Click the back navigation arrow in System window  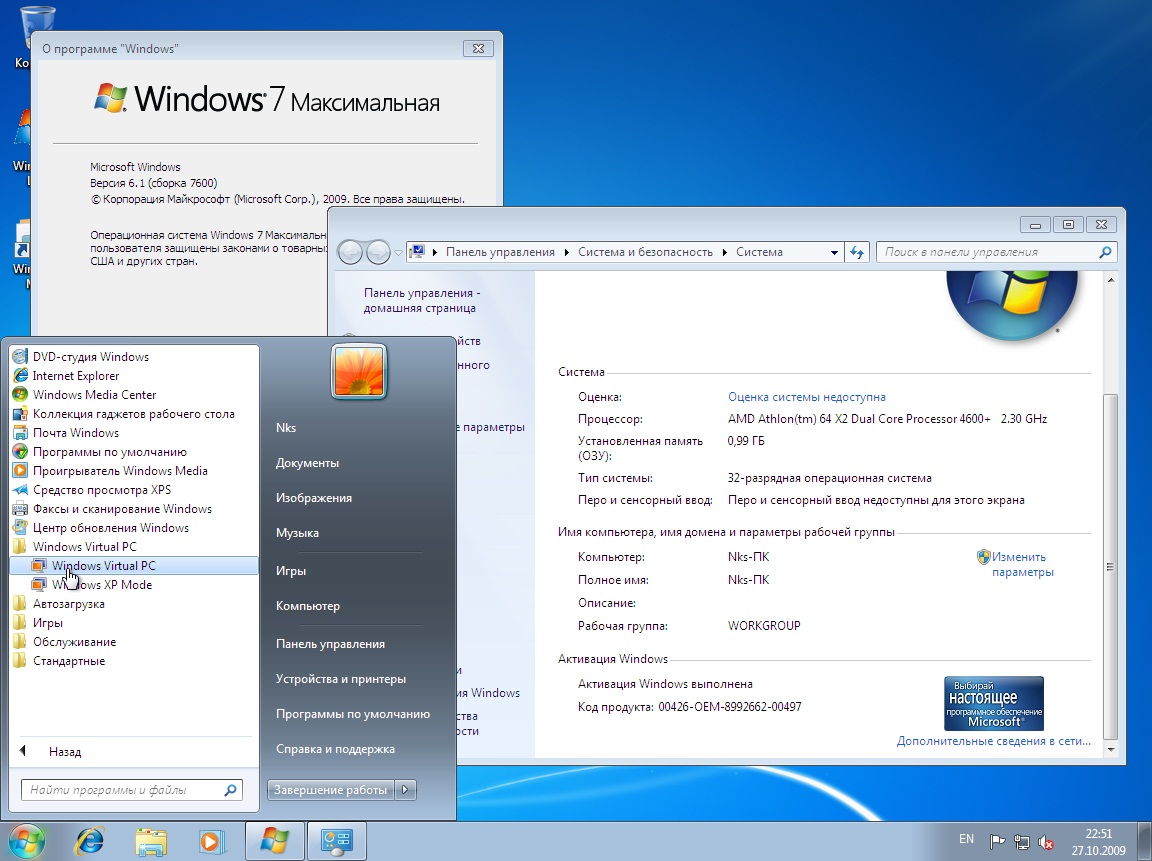click(x=350, y=253)
